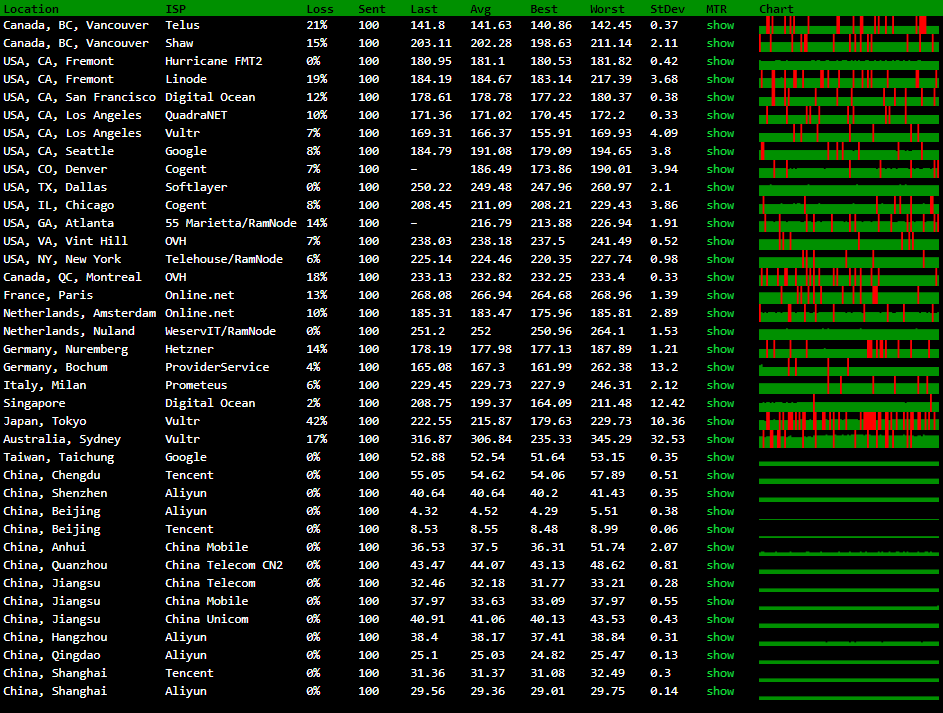The image size is (943, 713).
Task: Show MTR for Taiwan, Taichung Google
Action: point(719,457)
